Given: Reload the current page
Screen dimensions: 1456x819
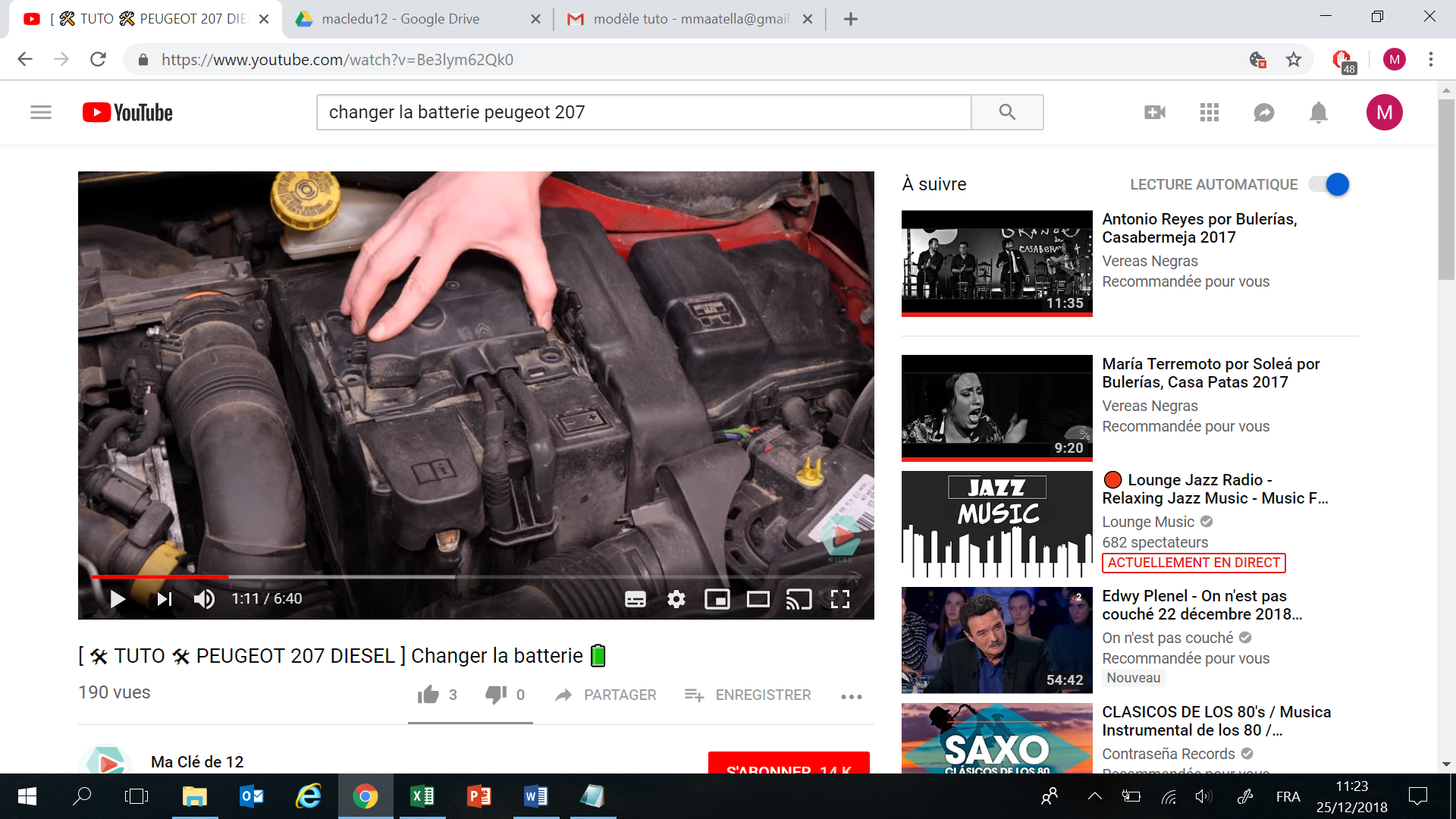Looking at the screenshot, I should point(98,59).
